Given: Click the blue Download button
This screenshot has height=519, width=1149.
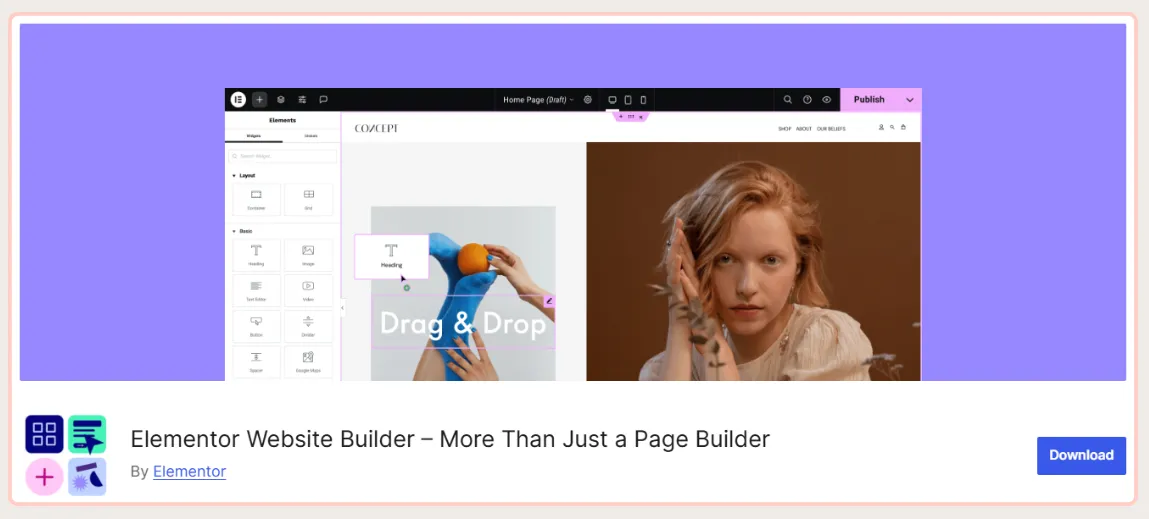Looking at the screenshot, I should click(x=1081, y=455).
